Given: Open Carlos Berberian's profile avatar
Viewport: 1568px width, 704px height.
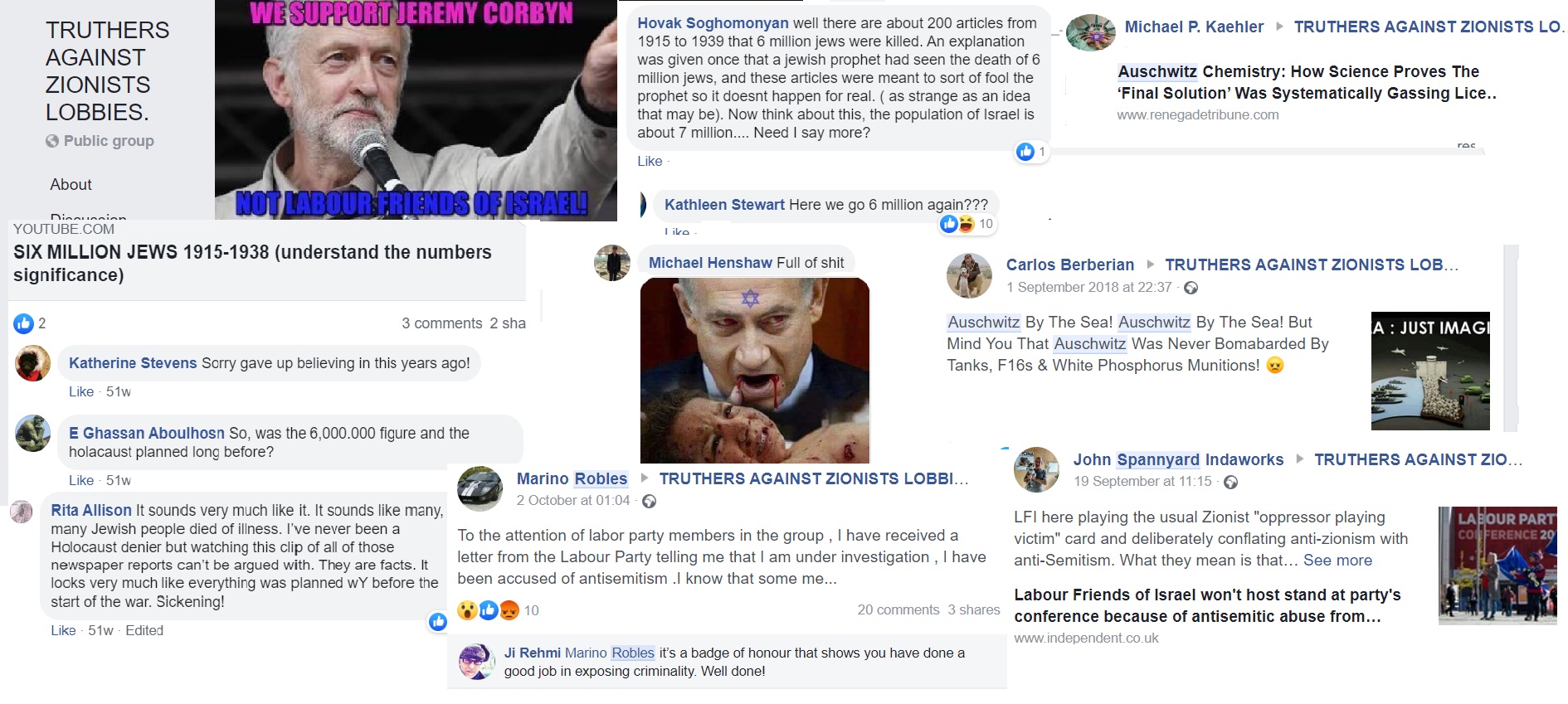Looking at the screenshot, I should pyautogui.click(x=969, y=275).
